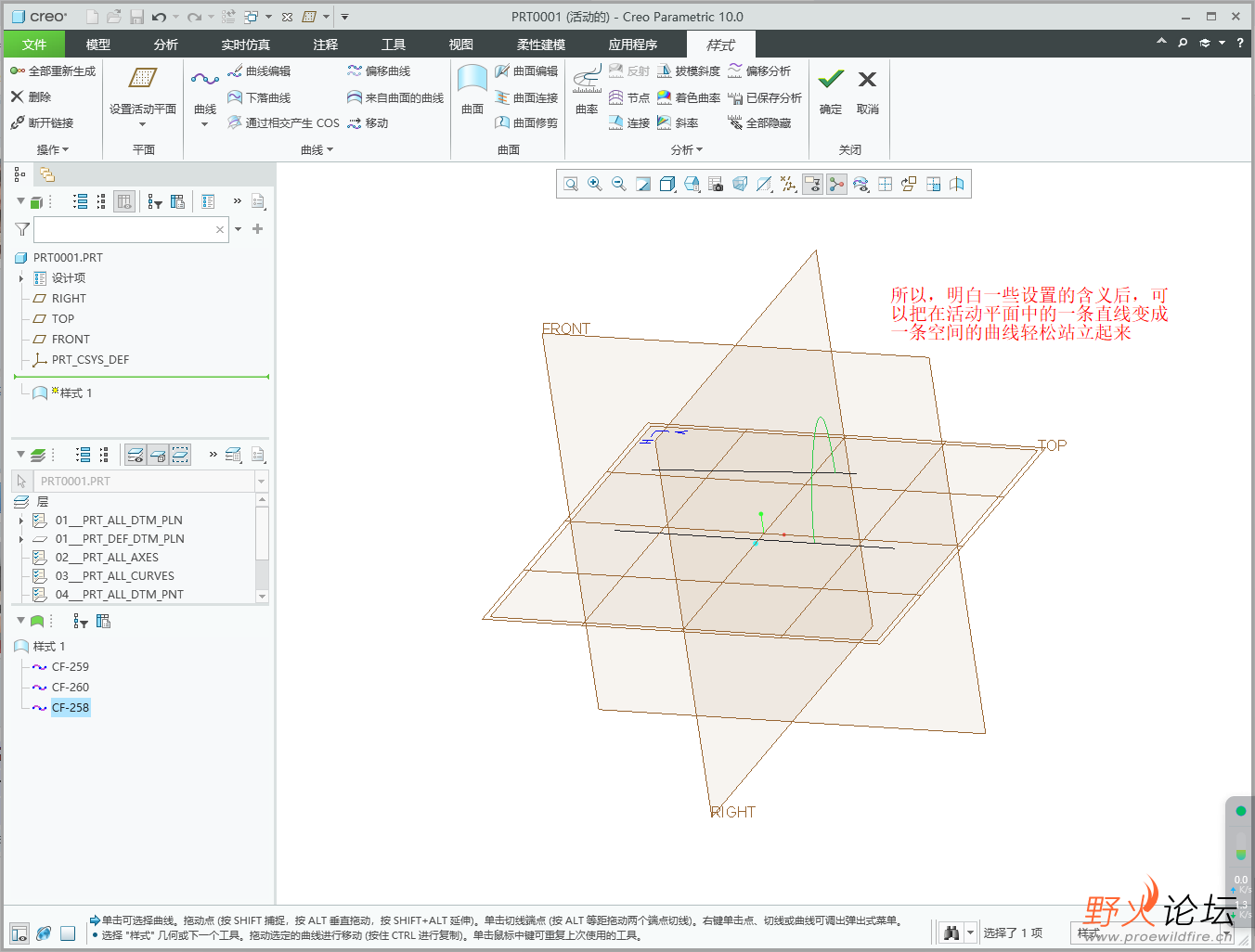The image size is (1255, 952).
Task: Open the 实时仿真 tab
Action: (x=246, y=45)
